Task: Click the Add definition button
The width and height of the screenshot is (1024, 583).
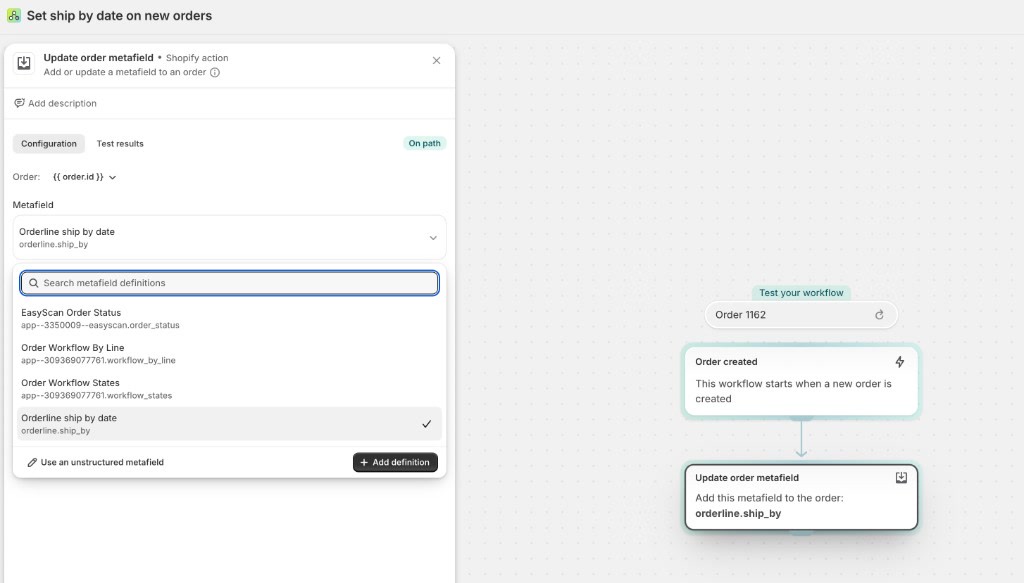Action: coord(395,462)
